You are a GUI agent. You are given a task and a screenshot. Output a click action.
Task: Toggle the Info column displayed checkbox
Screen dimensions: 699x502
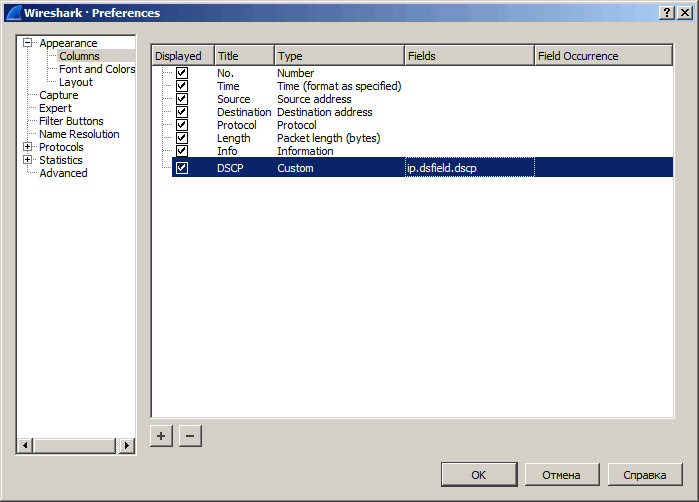182,151
